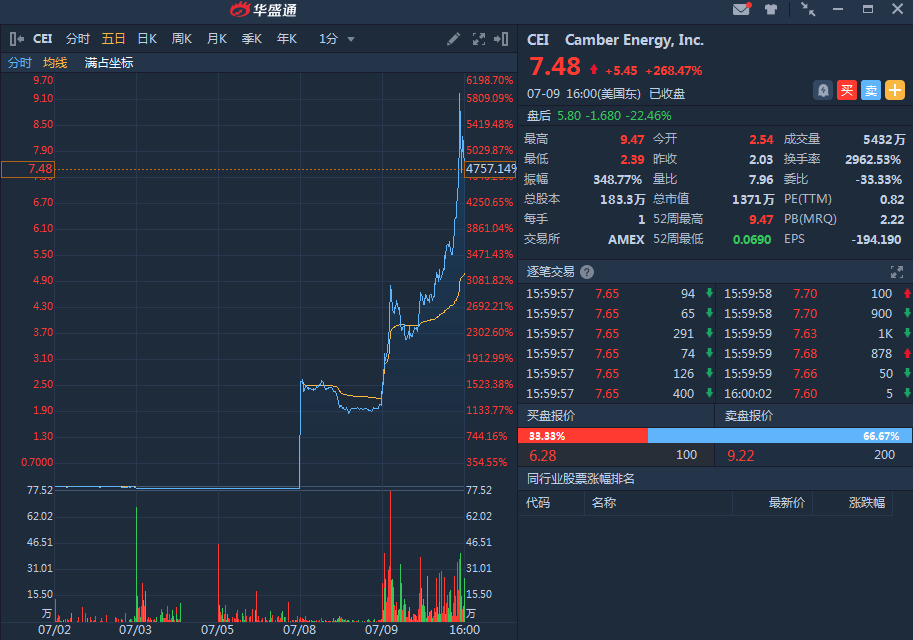Click the blue 66.67% ask ratio bar
Image resolution: width=913 pixels, height=640 pixels.
point(780,436)
